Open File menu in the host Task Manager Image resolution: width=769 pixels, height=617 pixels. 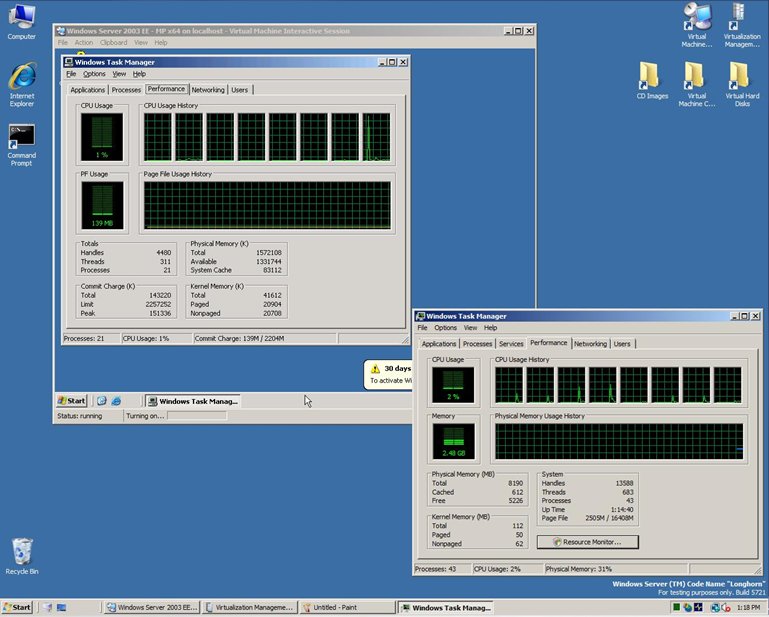(422, 328)
